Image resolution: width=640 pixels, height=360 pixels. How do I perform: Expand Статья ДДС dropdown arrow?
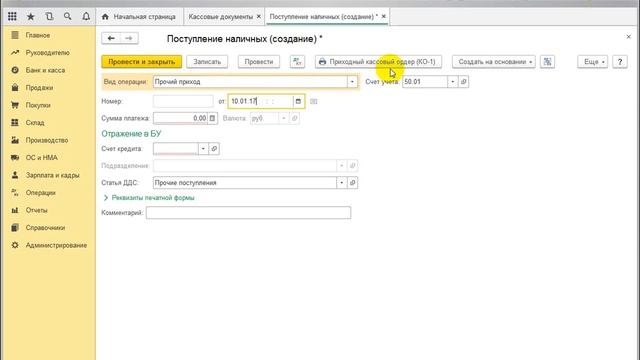tap(342, 183)
